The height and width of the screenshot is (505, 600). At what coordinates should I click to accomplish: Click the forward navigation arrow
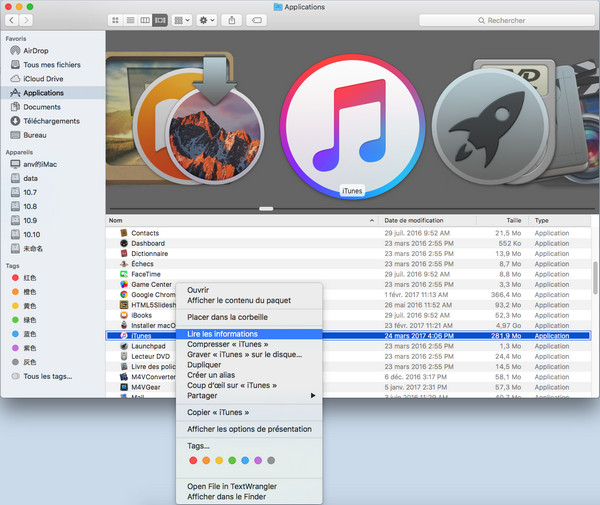(x=27, y=20)
